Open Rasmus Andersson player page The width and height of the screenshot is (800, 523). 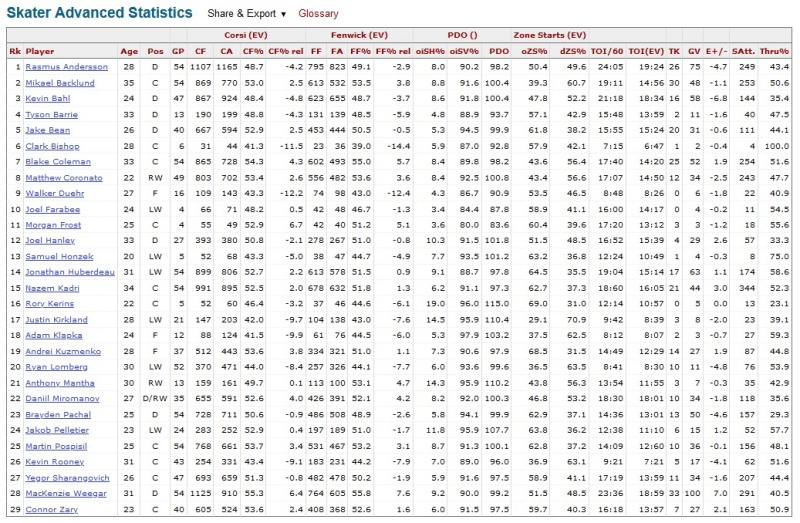click(66, 67)
